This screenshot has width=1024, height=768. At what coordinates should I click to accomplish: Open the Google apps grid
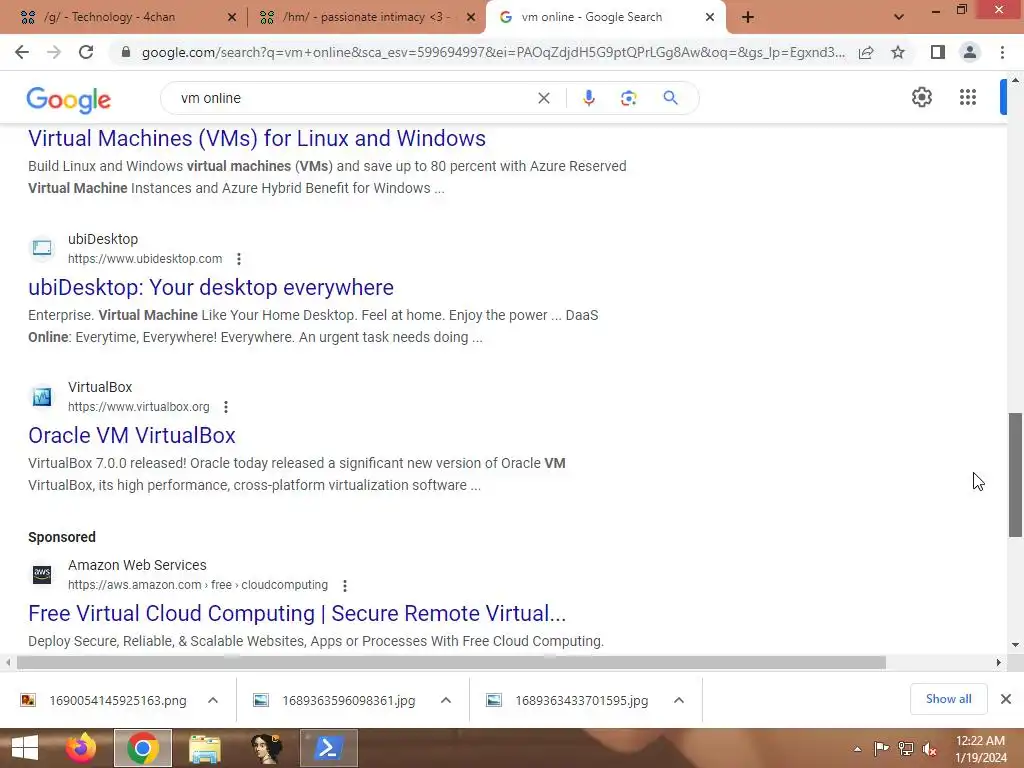pyautogui.click(x=968, y=97)
